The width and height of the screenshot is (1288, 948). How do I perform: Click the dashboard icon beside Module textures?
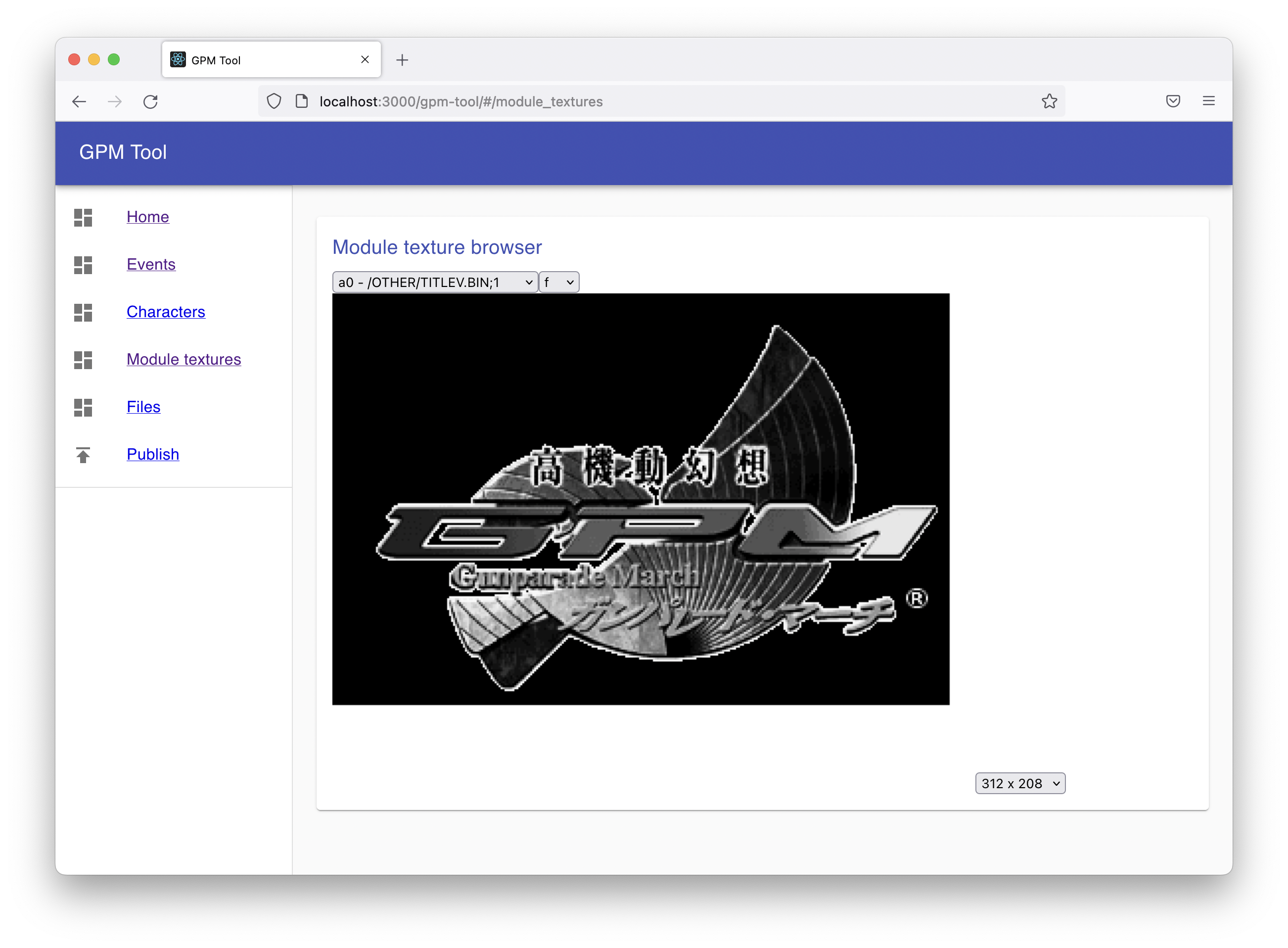point(83,360)
